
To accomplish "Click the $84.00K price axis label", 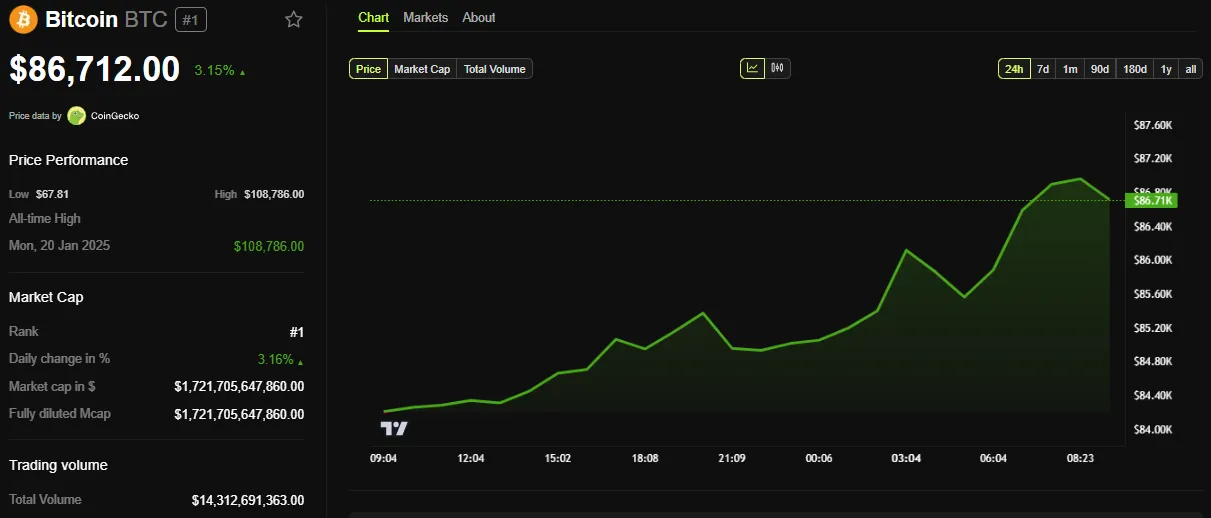I will [1152, 429].
